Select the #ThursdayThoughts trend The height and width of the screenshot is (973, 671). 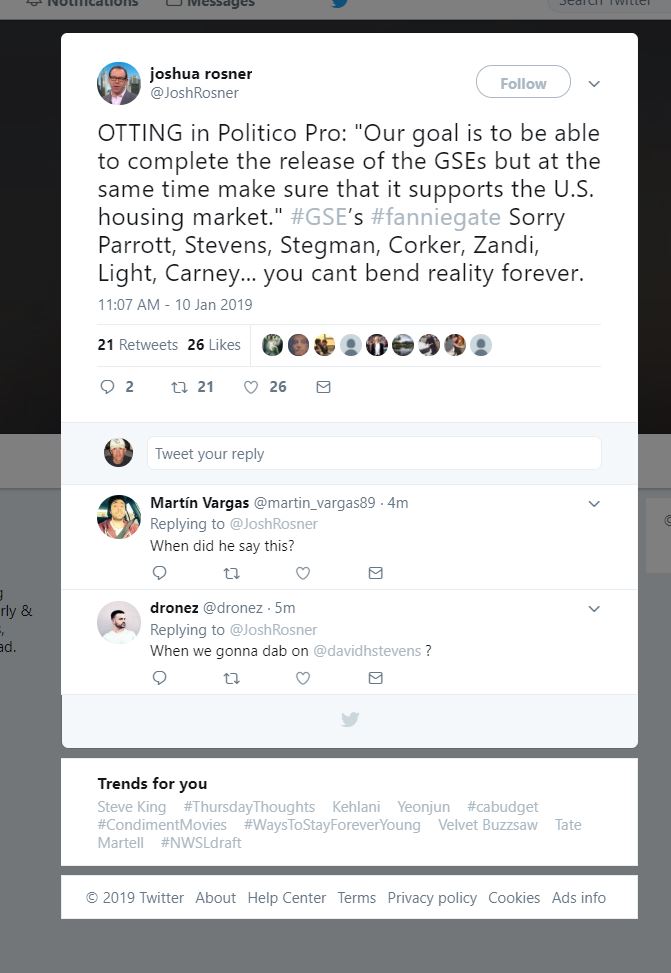249,807
